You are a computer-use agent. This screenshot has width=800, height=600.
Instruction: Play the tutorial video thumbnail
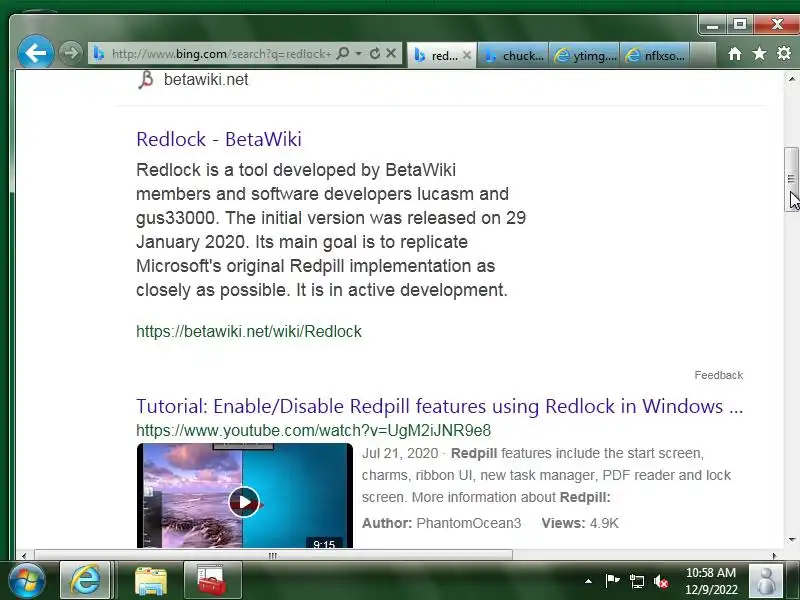(244, 502)
